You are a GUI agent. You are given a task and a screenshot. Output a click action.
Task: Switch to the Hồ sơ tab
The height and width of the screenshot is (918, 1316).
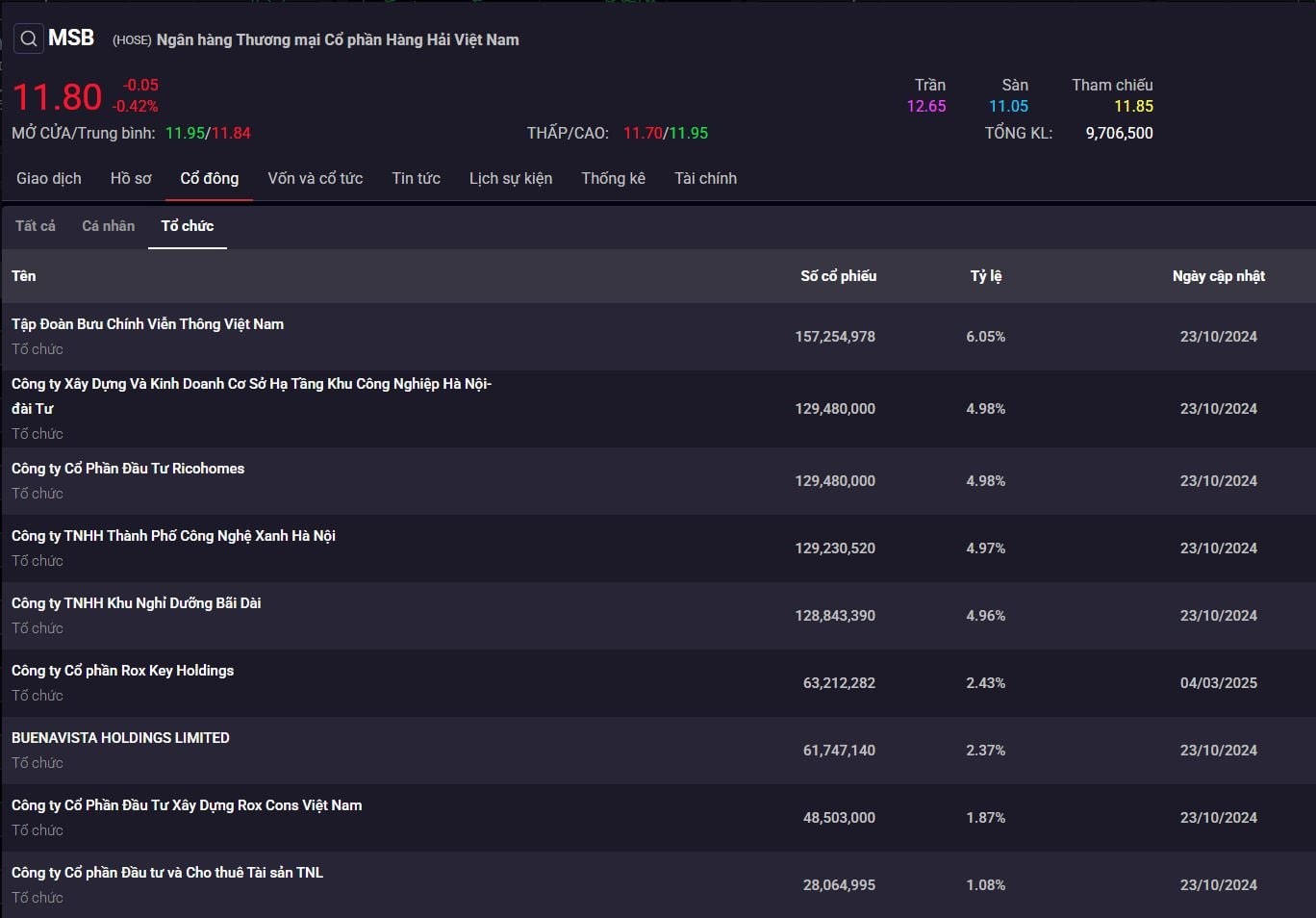(131, 178)
